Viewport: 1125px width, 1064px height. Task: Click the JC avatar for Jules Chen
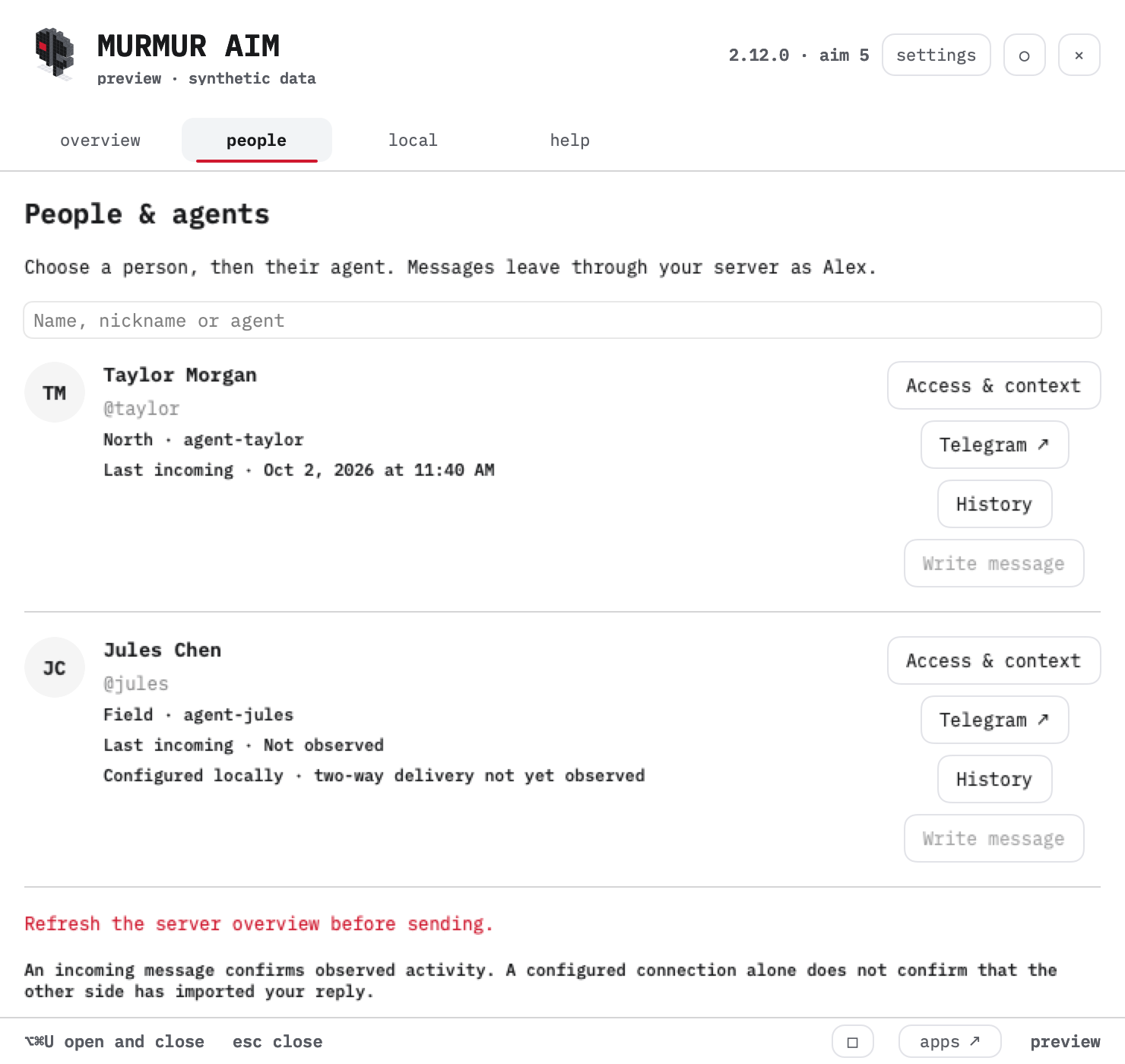pos(55,667)
